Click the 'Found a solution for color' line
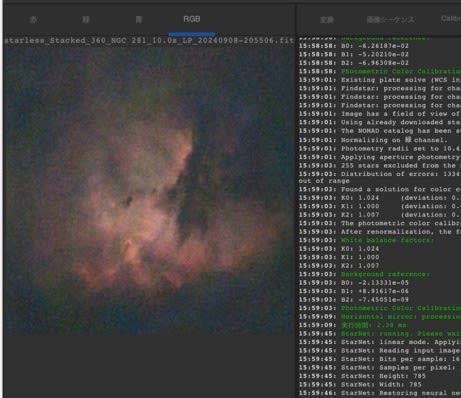This screenshot has width=461, height=398. click(380, 189)
